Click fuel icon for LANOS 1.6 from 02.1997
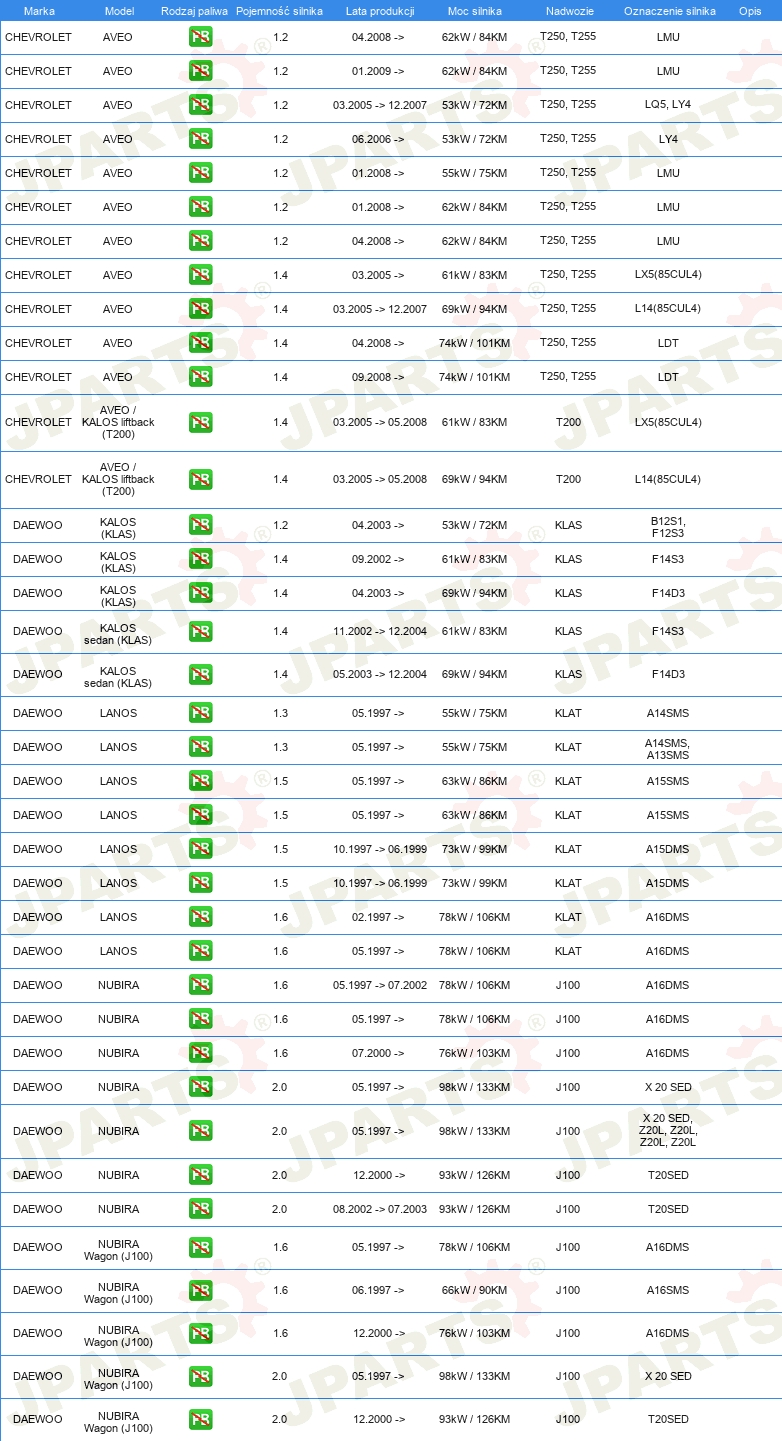782x1441 pixels. click(x=200, y=917)
